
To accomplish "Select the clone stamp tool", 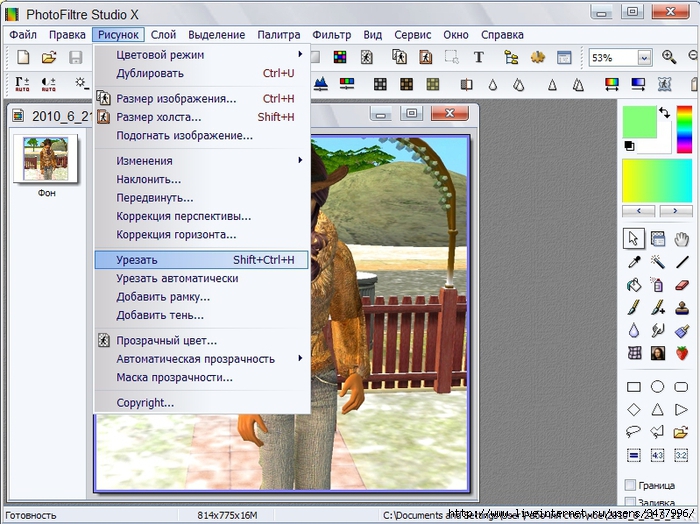I will (681, 308).
